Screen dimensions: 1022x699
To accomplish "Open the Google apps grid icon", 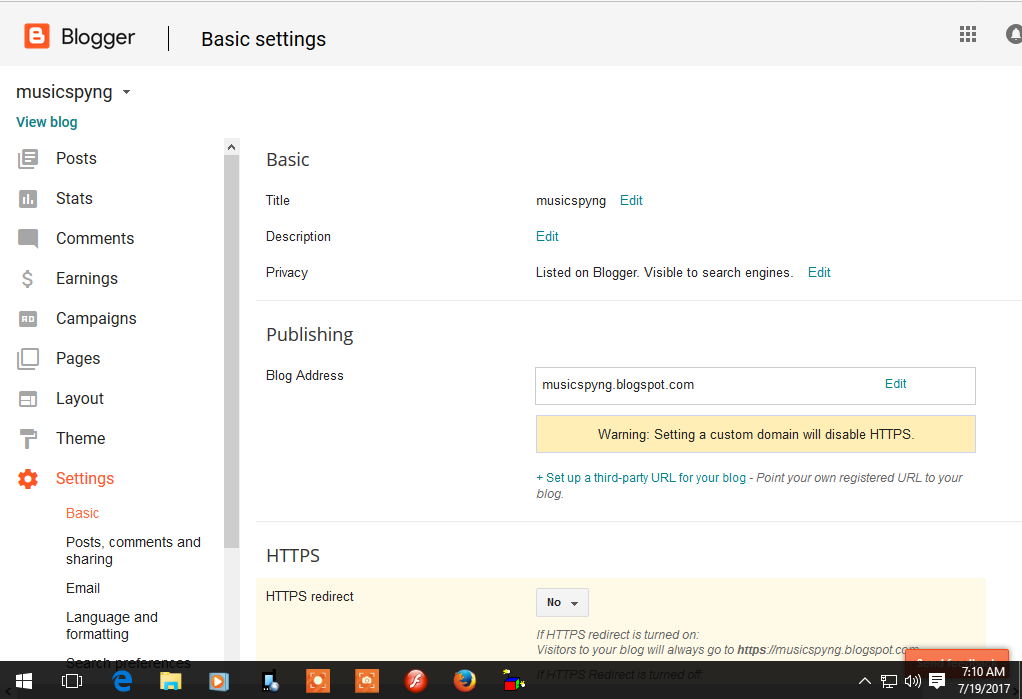I will (x=968, y=35).
